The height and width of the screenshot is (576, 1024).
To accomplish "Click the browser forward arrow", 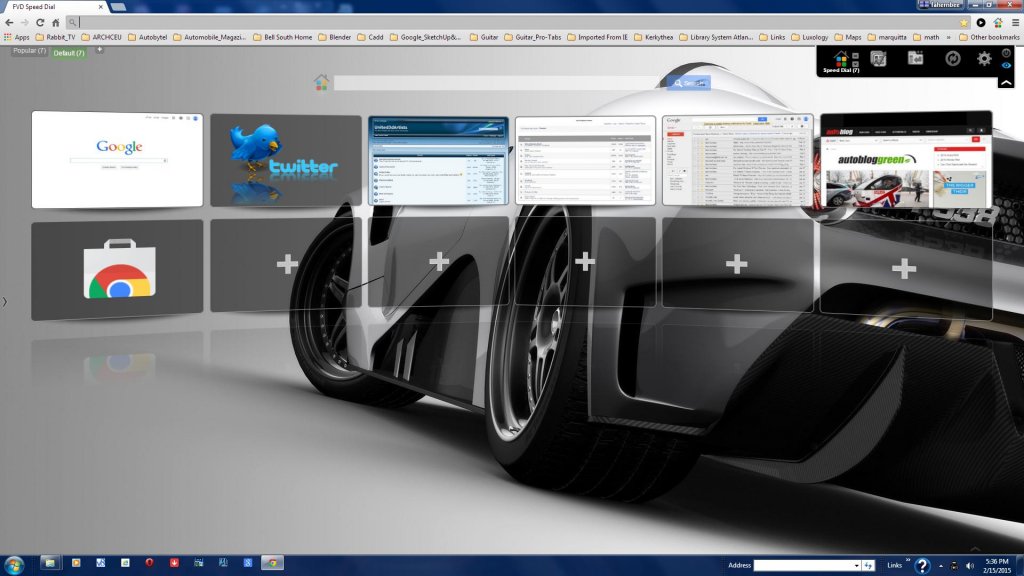I will click(x=25, y=22).
